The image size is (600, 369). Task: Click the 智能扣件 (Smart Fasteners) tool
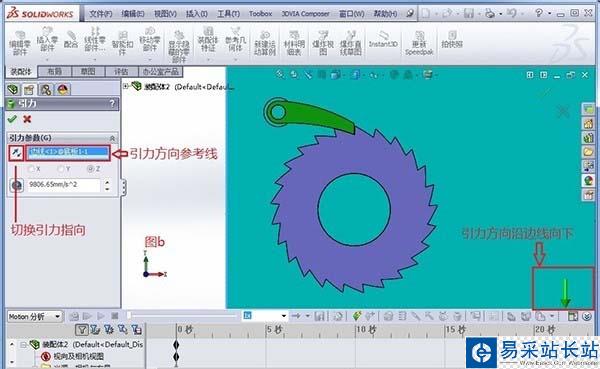pos(122,43)
